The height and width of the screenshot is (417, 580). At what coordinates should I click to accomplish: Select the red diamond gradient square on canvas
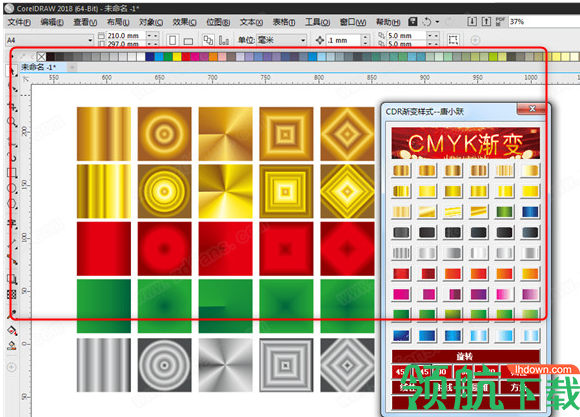point(347,249)
